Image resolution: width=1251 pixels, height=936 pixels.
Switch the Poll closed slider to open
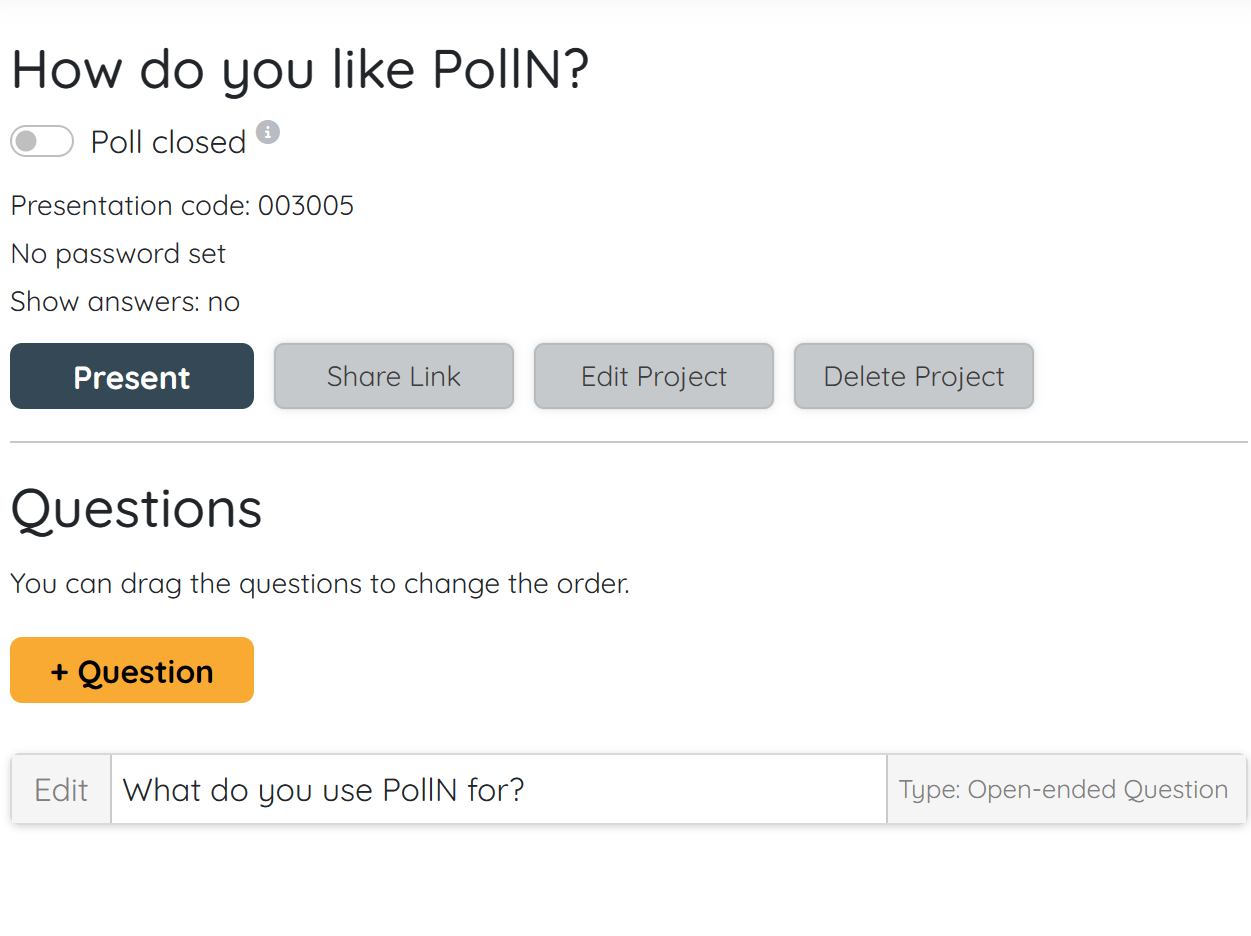(x=41, y=141)
